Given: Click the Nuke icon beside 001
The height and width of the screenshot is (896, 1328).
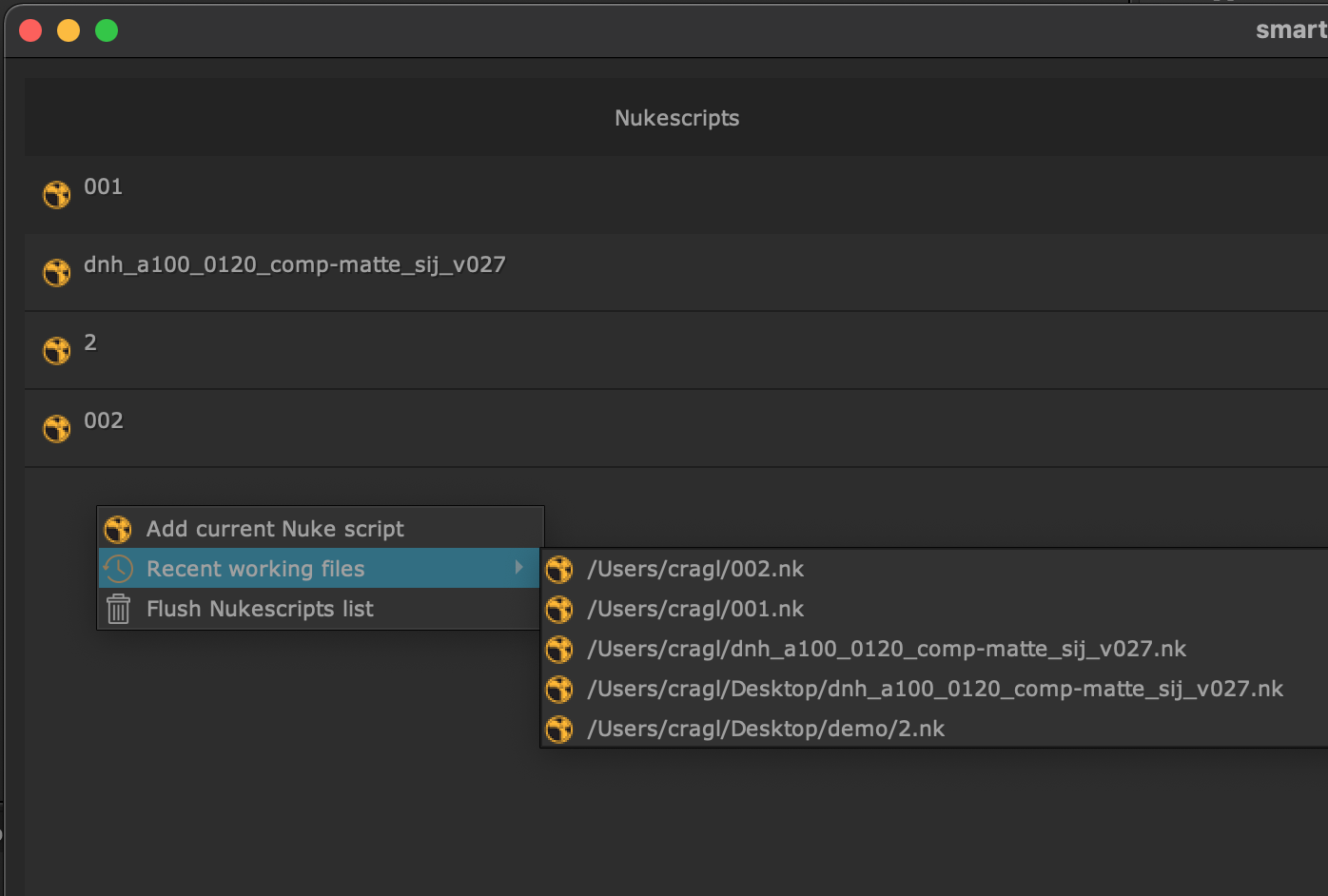Looking at the screenshot, I should (x=57, y=195).
